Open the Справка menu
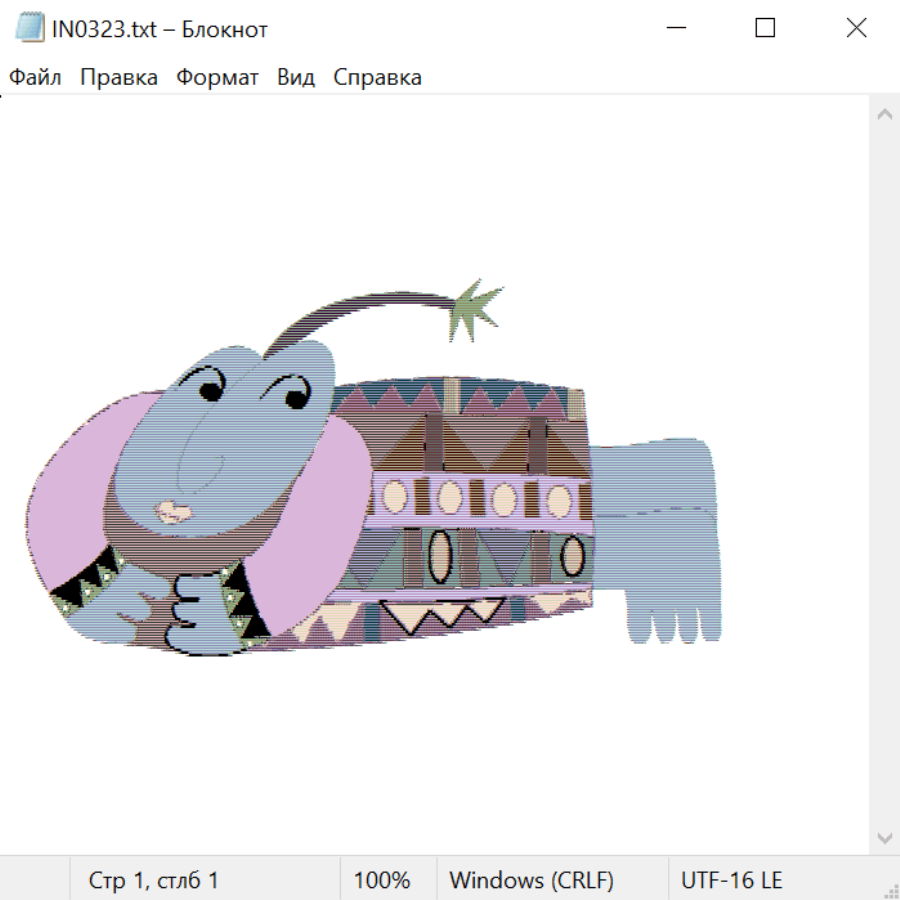The image size is (900, 900). click(377, 78)
